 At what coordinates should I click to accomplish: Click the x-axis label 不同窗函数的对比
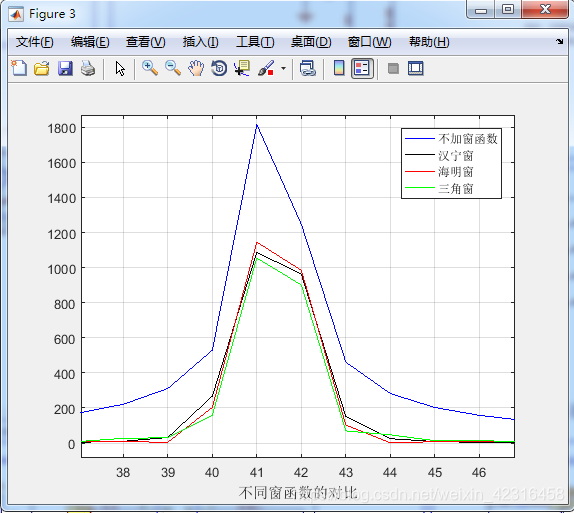tap(298, 493)
